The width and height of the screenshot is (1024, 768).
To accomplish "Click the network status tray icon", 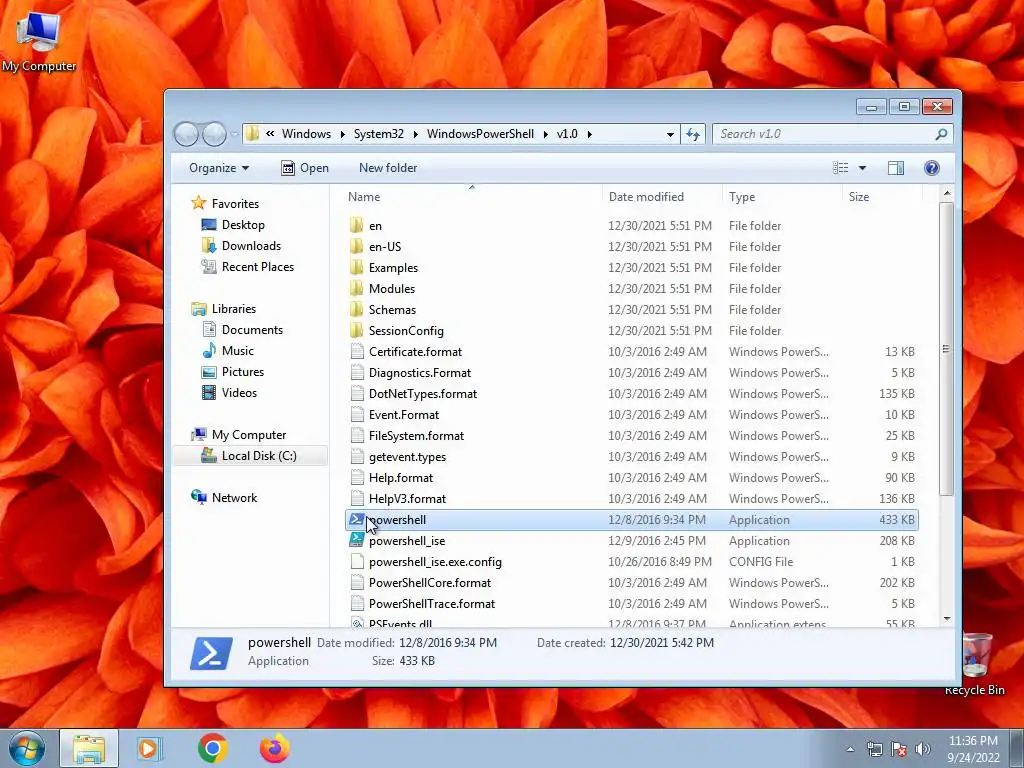I will (874, 748).
